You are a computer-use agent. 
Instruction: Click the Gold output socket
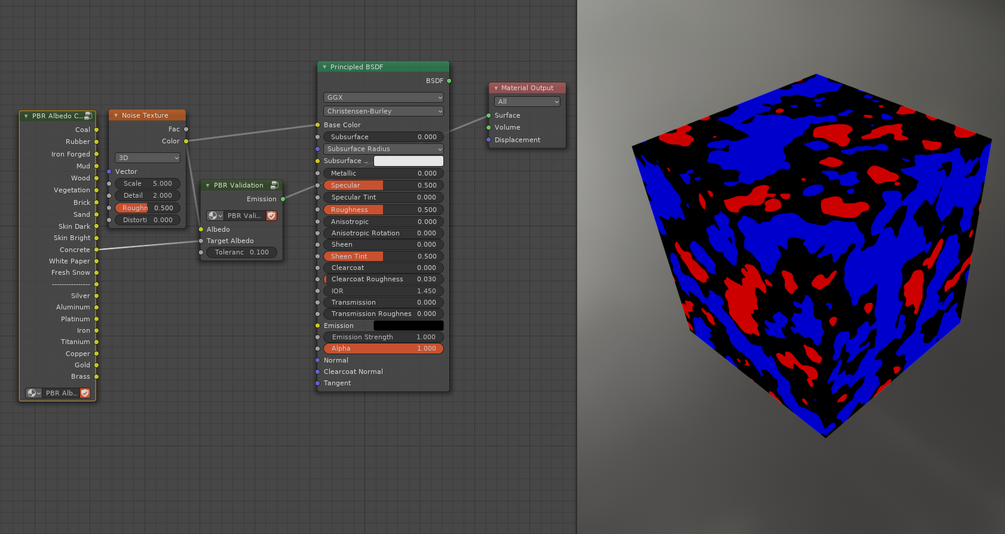(96, 365)
